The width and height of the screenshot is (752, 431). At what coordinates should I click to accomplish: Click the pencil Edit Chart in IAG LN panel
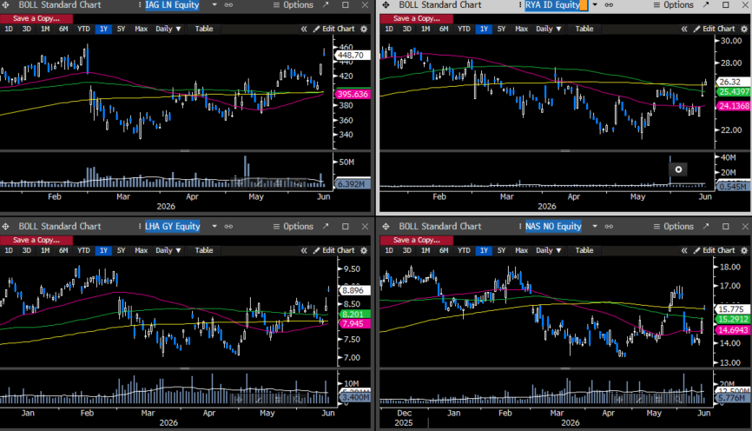click(334, 29)
